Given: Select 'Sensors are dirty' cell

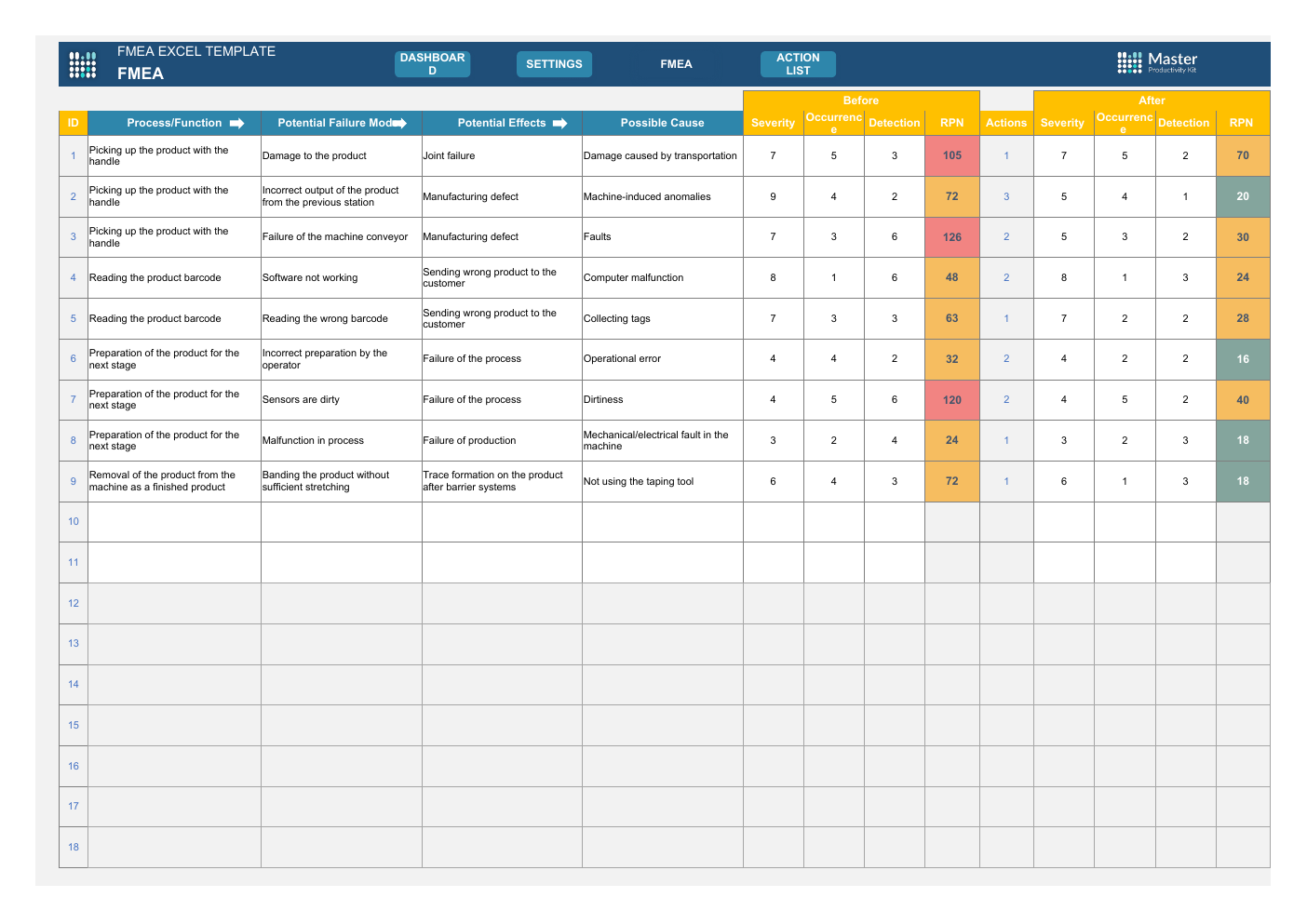Looking at the screenshot, I should pyautogui.click(x=342, y=399).
